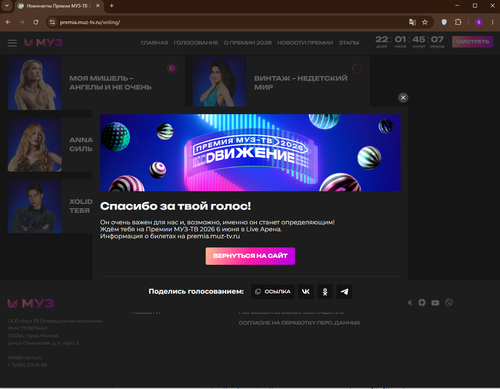Open the Extensions puzzle icon

tap(458, 22)
